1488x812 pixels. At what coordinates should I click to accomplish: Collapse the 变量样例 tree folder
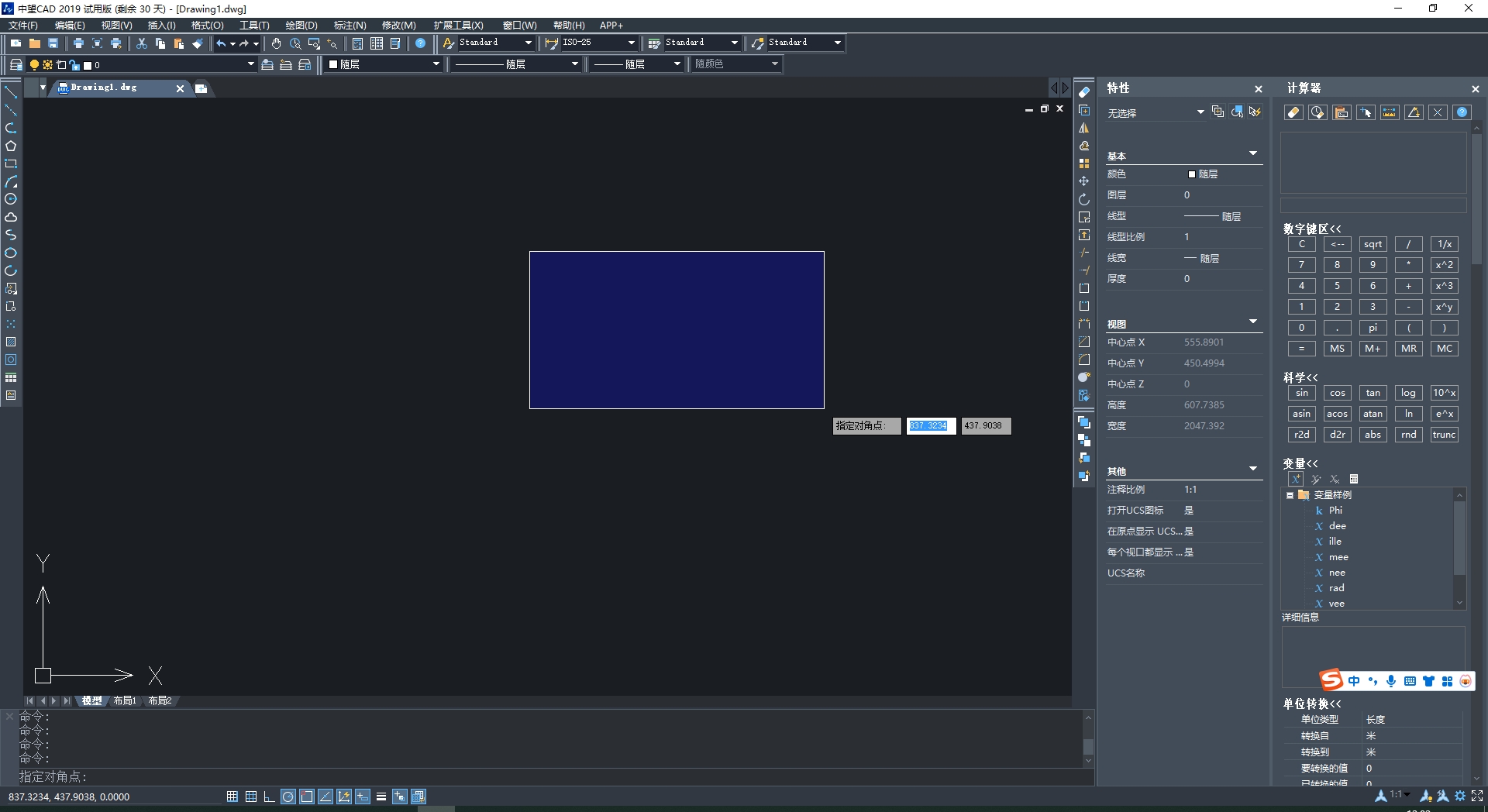point(1290,495)
